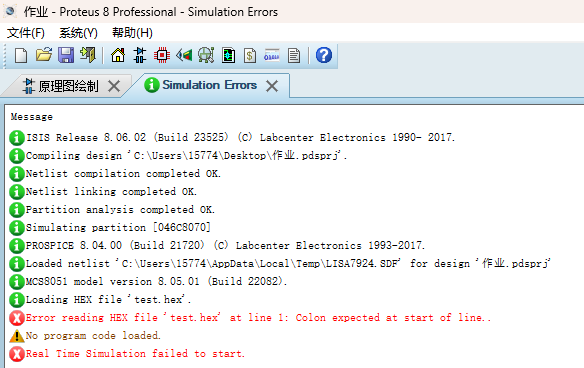The width and height of the screenshot is (584, 368).
Task: Open the 系统(Y) menu
Action: [x=78, y=33]
